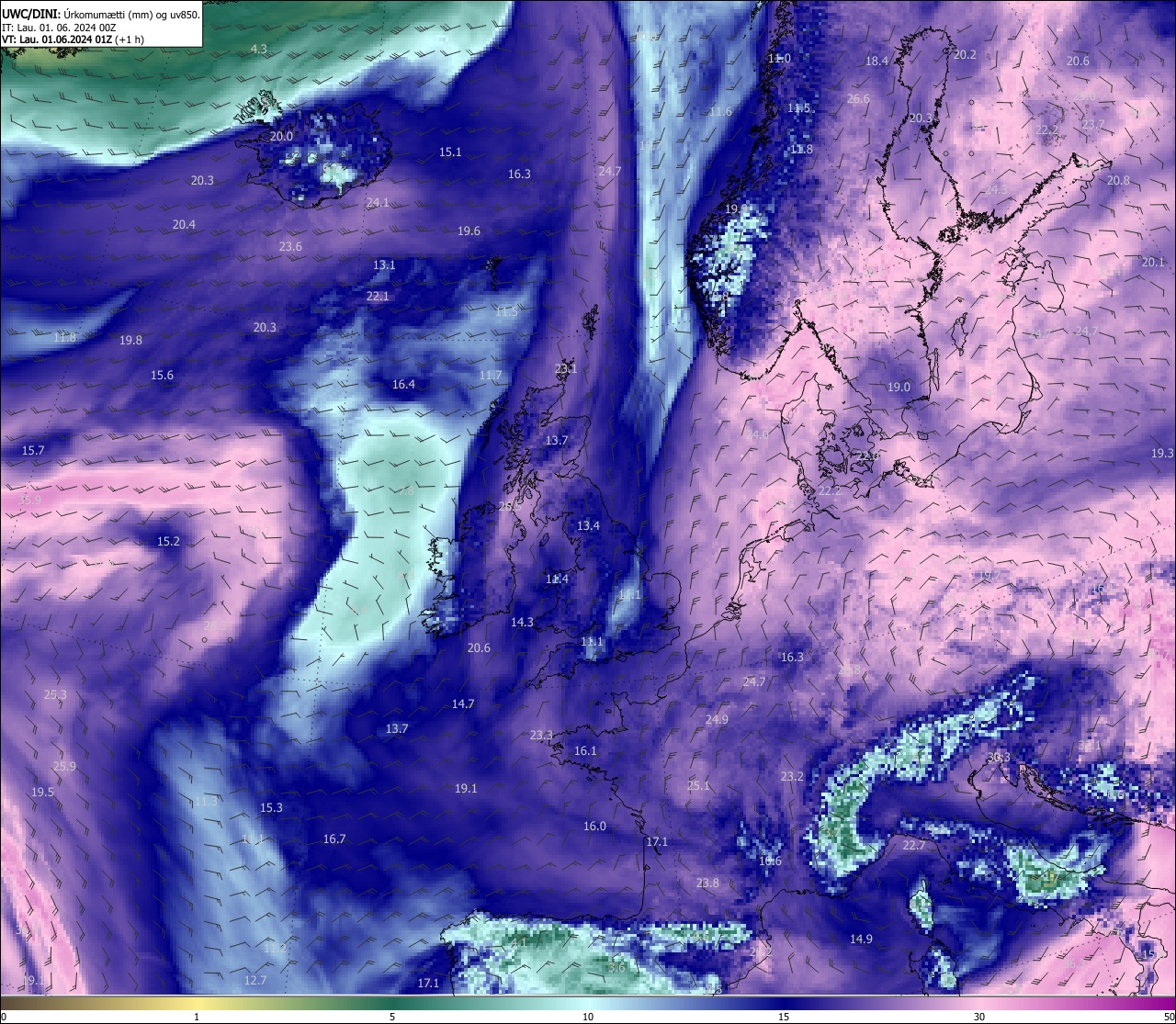Image resolution: width=1176 pixels, height=1024 pixels.
Task: Click the 11.6 value label
Action: [720, 111]
